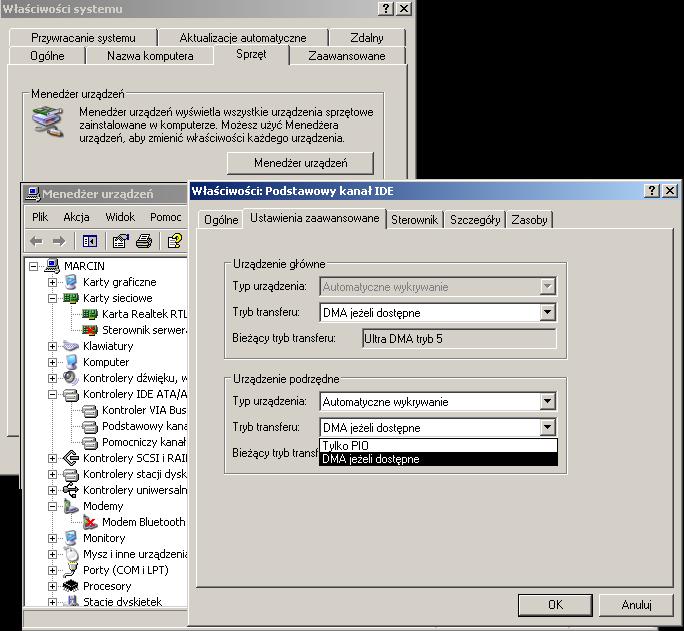Click the Monitory category icon
The width and height of the screenshot is (684, 631).
tap(71, 538)
